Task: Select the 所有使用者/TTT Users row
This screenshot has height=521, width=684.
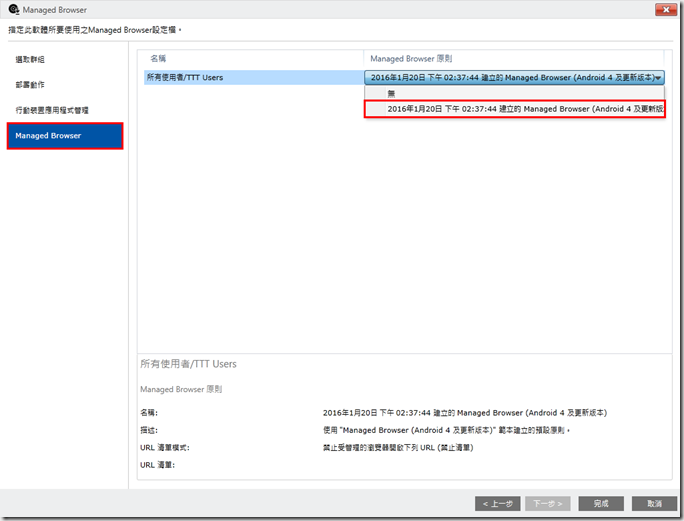Action: pos(186,77)
